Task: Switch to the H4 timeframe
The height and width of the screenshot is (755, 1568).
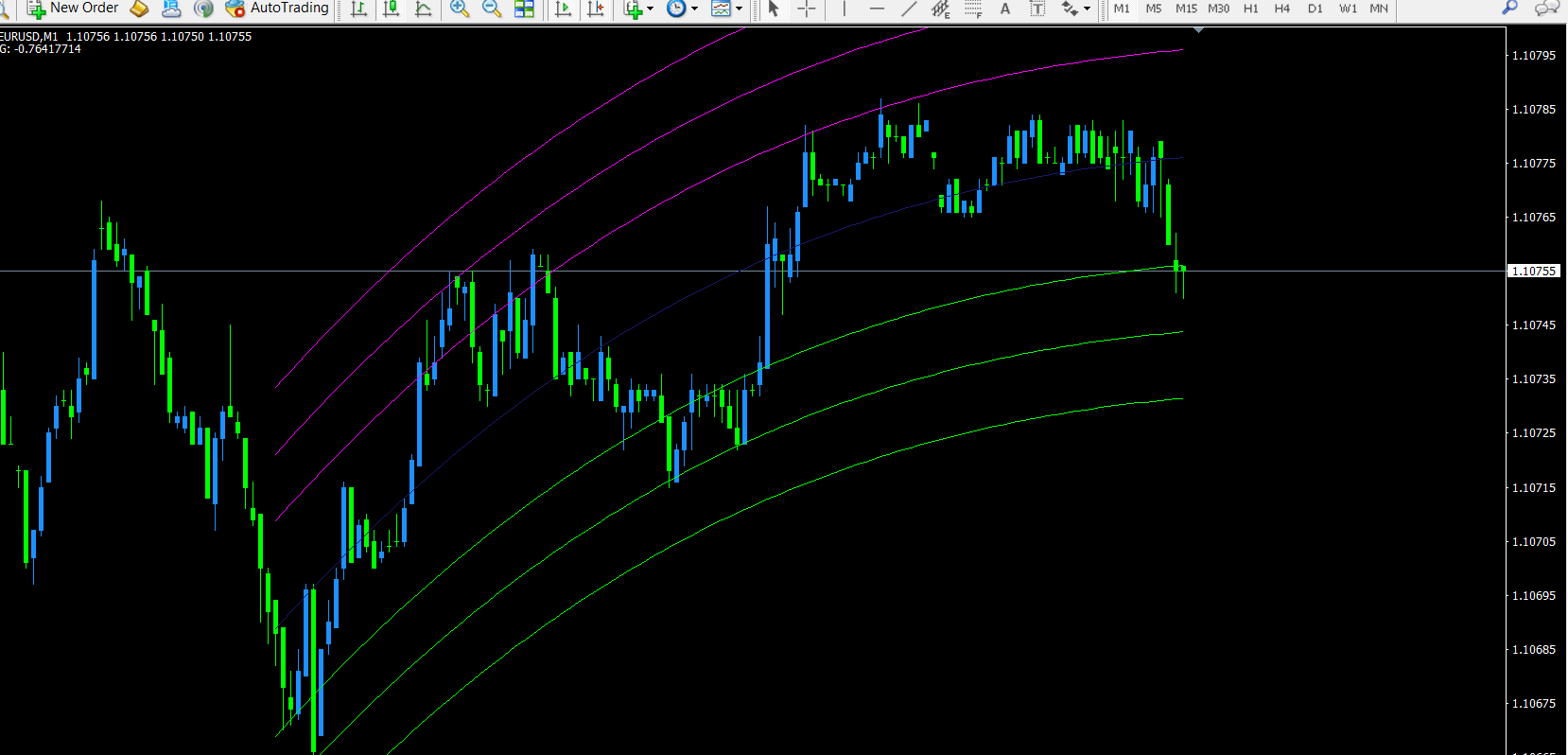Action: point(1282,9)
